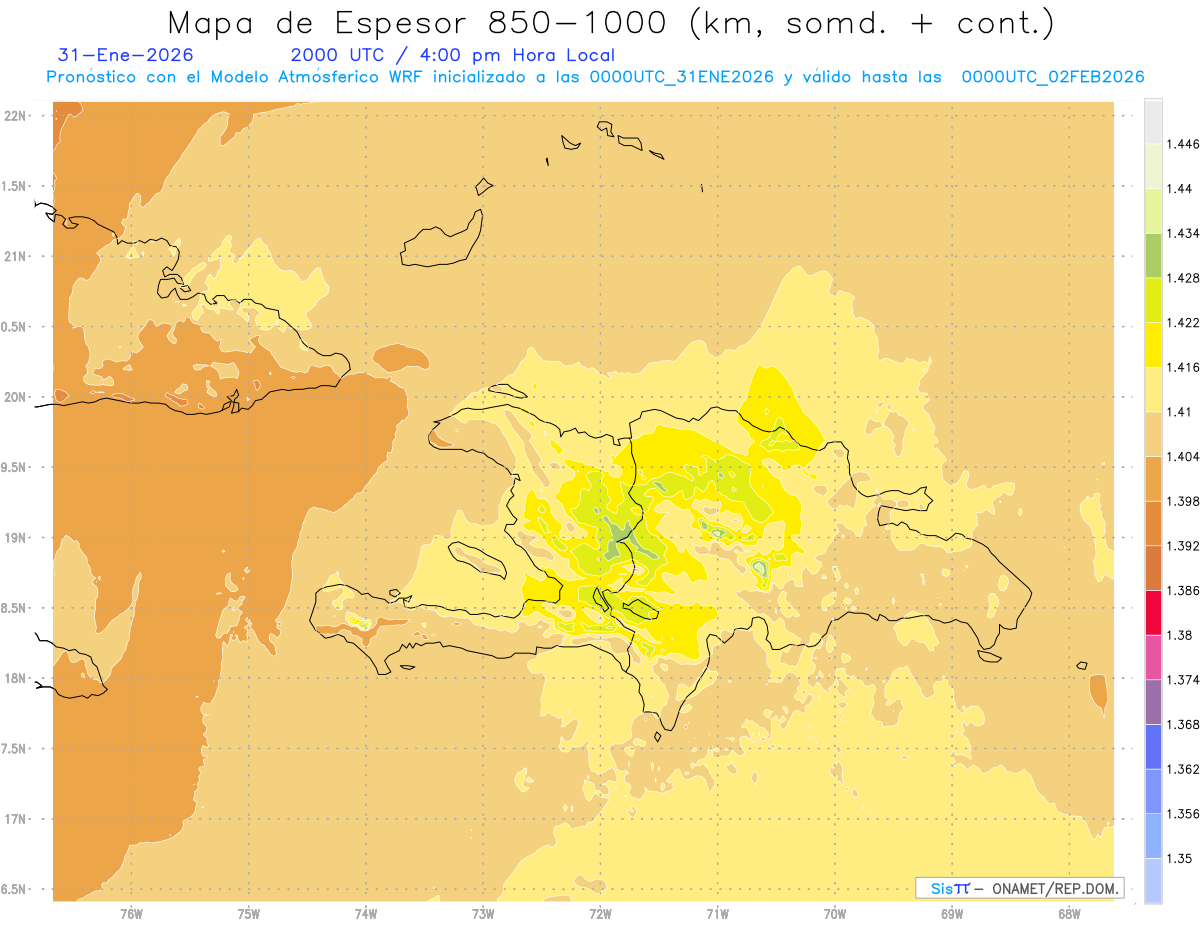Click the date label '31-Ene-2026'
The height and width of the screenshot is (927, 1200).
[126, 56]
